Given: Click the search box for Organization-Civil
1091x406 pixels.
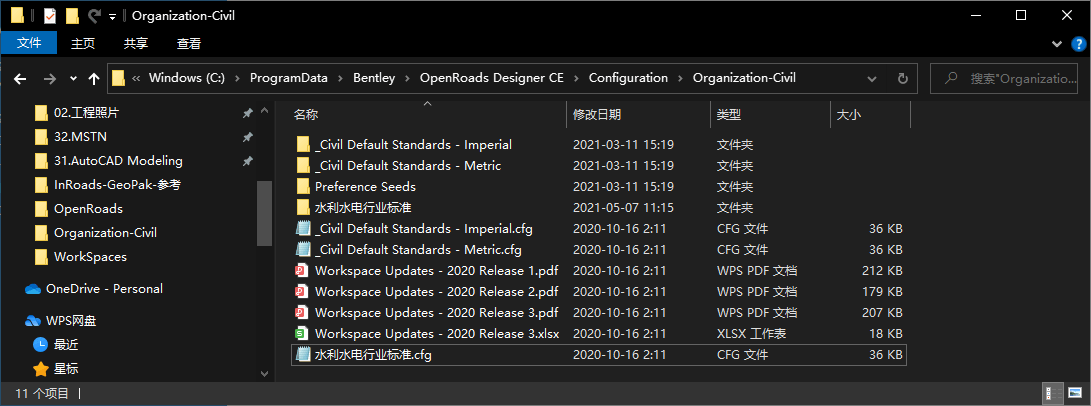Looking at the screenshot, I should pyautogui.click(x=1010, y=78).
